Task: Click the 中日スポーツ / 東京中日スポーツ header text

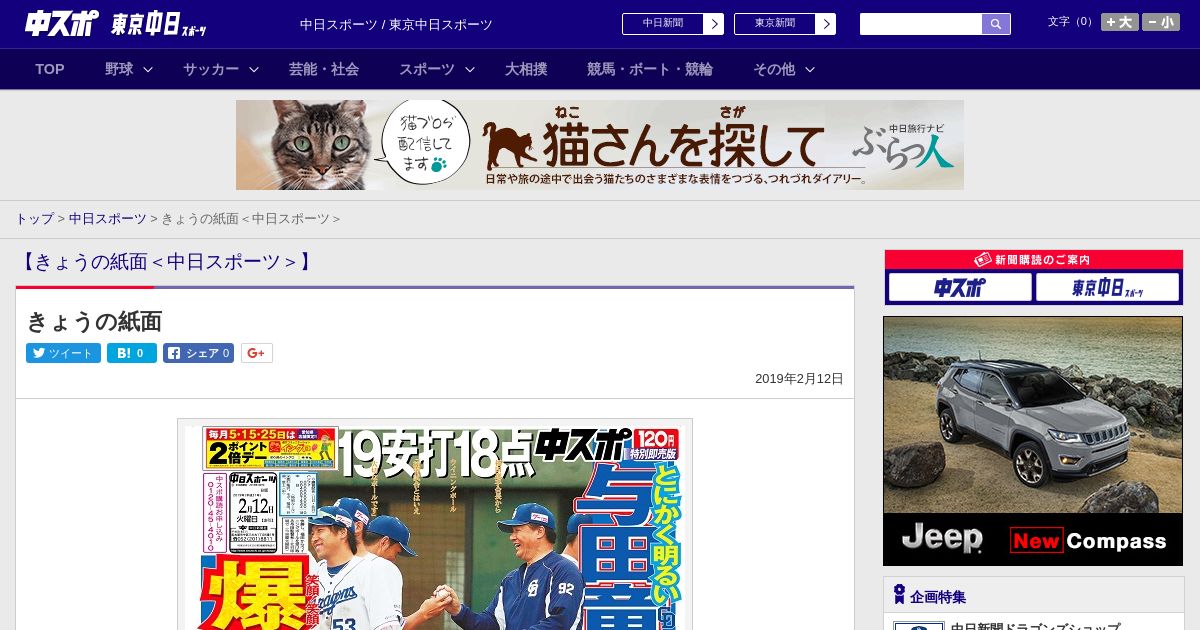Action: (x=396, y=24)
